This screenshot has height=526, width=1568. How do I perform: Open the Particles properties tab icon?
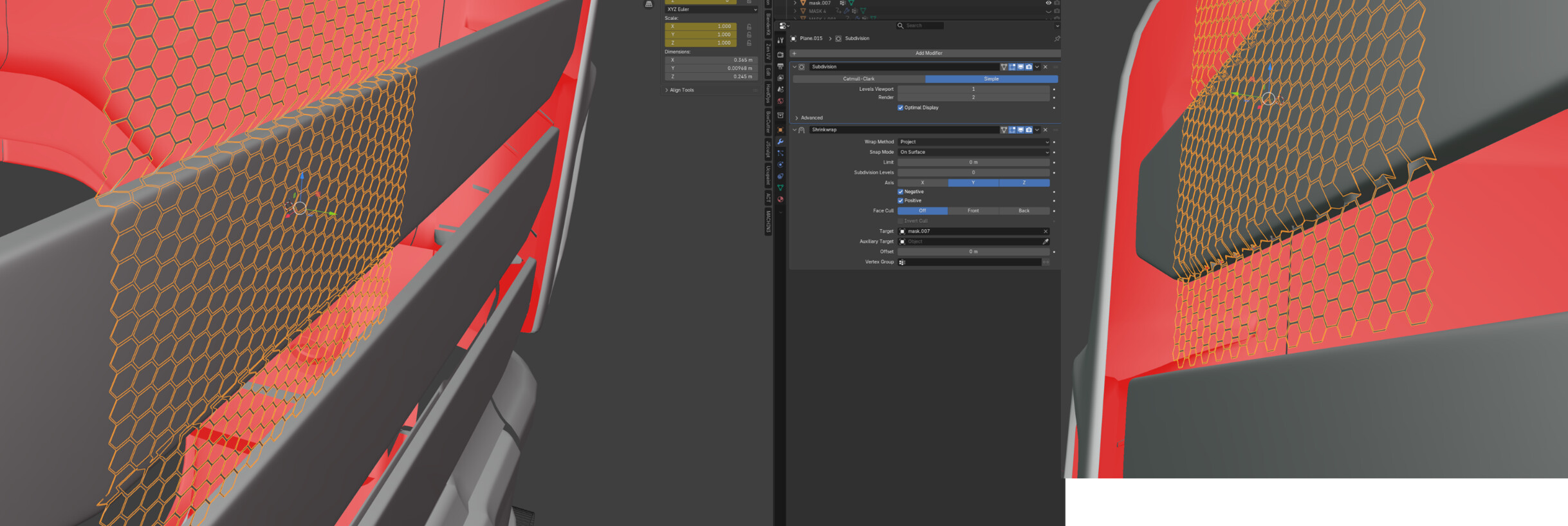click(780, 153)
